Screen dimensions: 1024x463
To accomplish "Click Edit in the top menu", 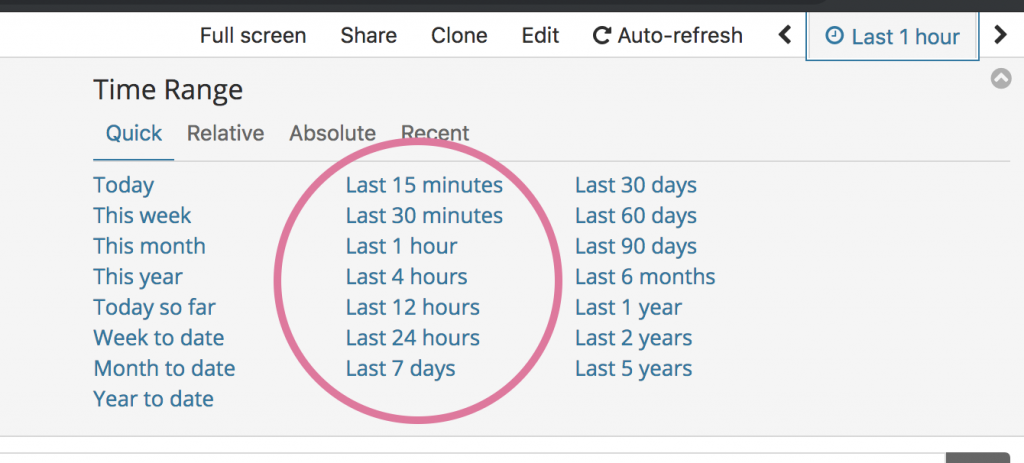I will (540, 35).
